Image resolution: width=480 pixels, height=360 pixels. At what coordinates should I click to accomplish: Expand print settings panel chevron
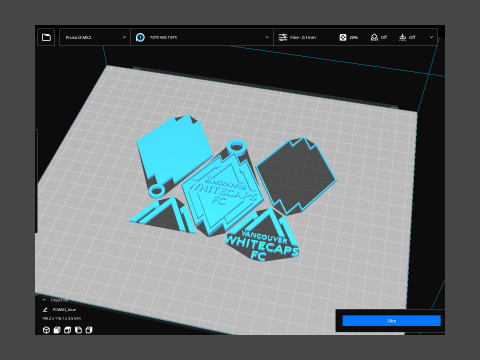point(431,37)
